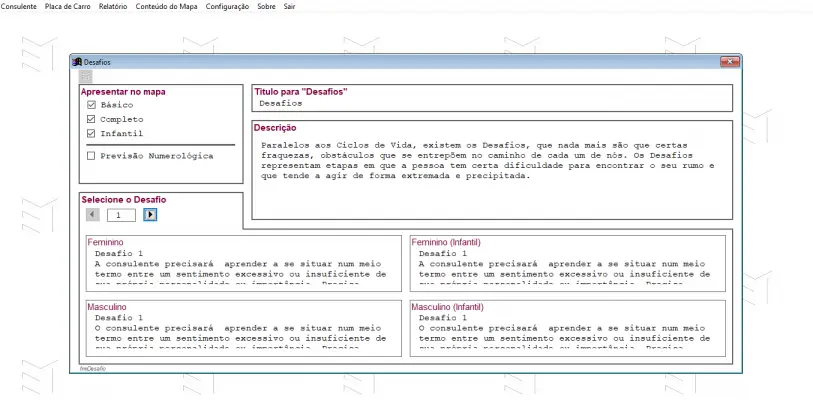Open the Consulente menu
This screenshot has height=415, width=813.
[19, 6]
